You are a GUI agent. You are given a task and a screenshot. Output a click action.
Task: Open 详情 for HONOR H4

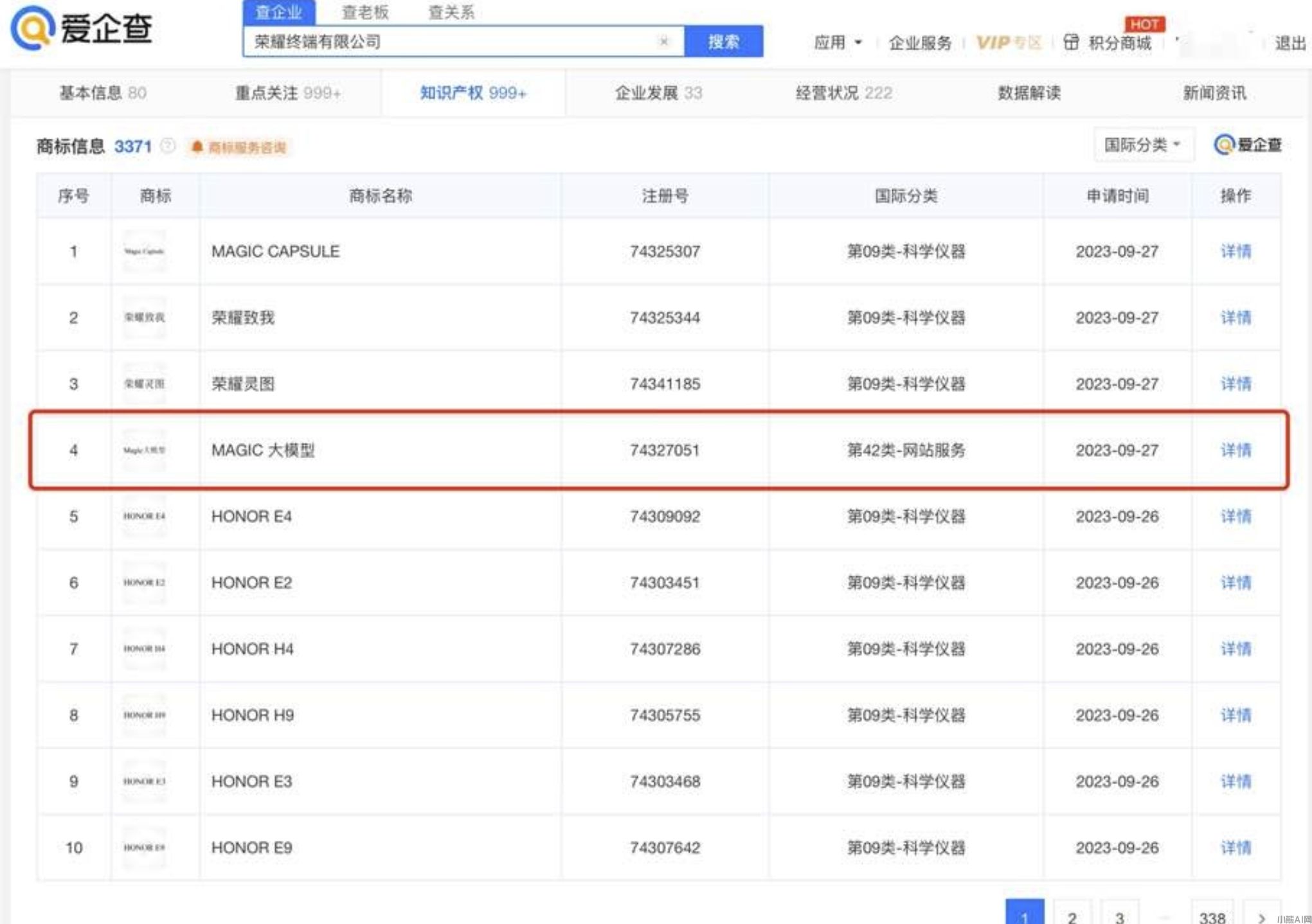(1236, 649)
